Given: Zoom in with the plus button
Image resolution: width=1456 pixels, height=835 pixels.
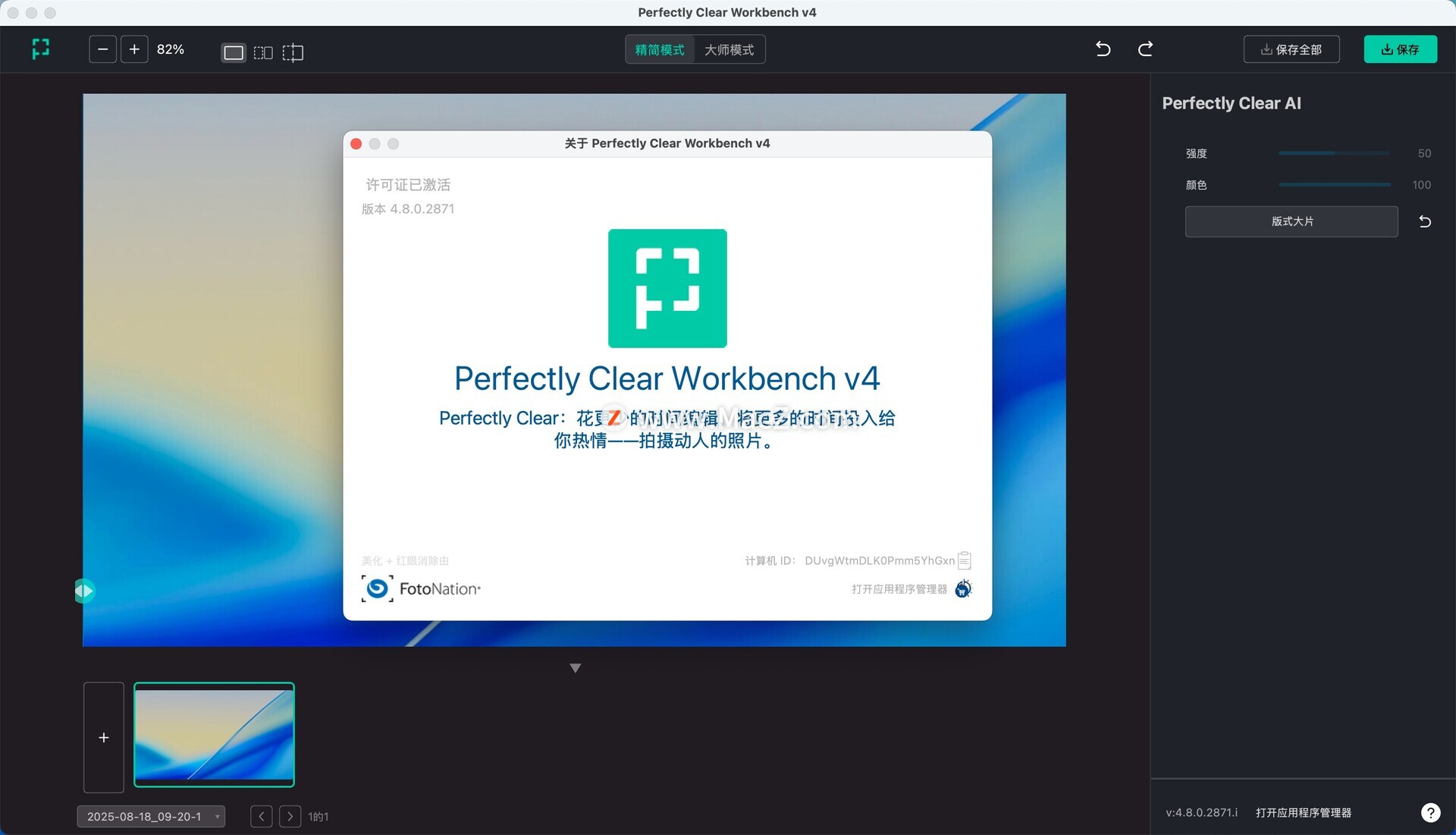Looking at the screenshot, I should (134, 49).
